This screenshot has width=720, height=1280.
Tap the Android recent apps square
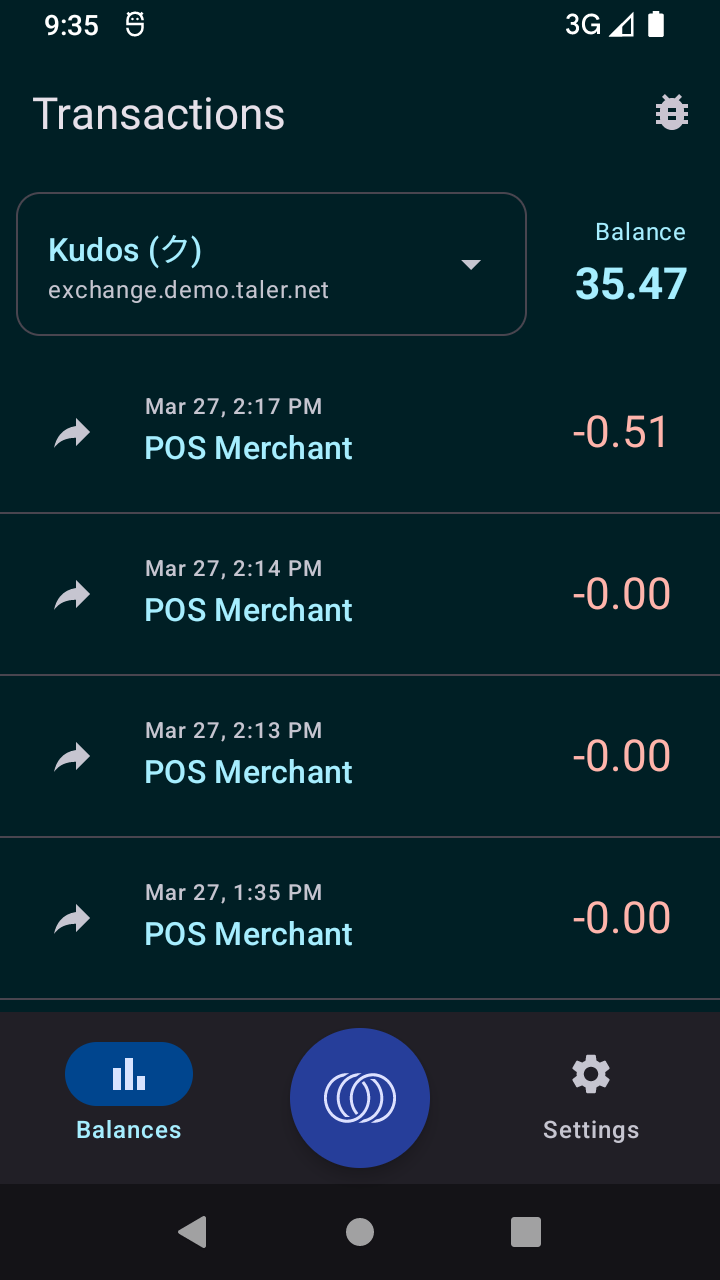pos(526,1232)
